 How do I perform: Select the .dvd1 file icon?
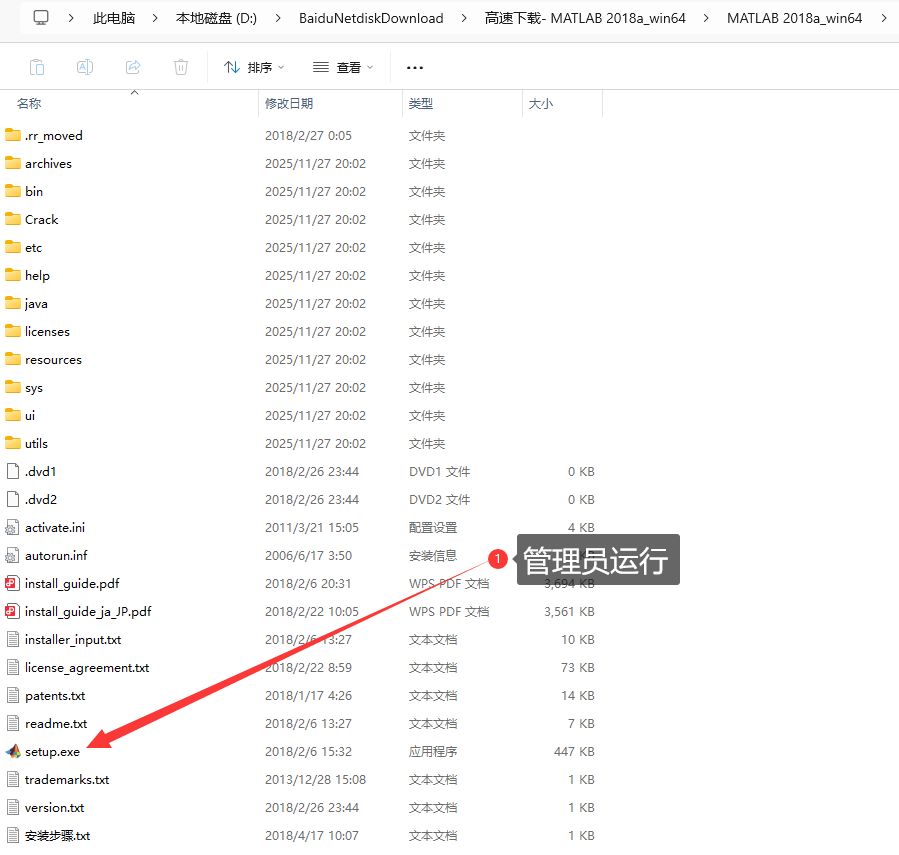(13, 471)
